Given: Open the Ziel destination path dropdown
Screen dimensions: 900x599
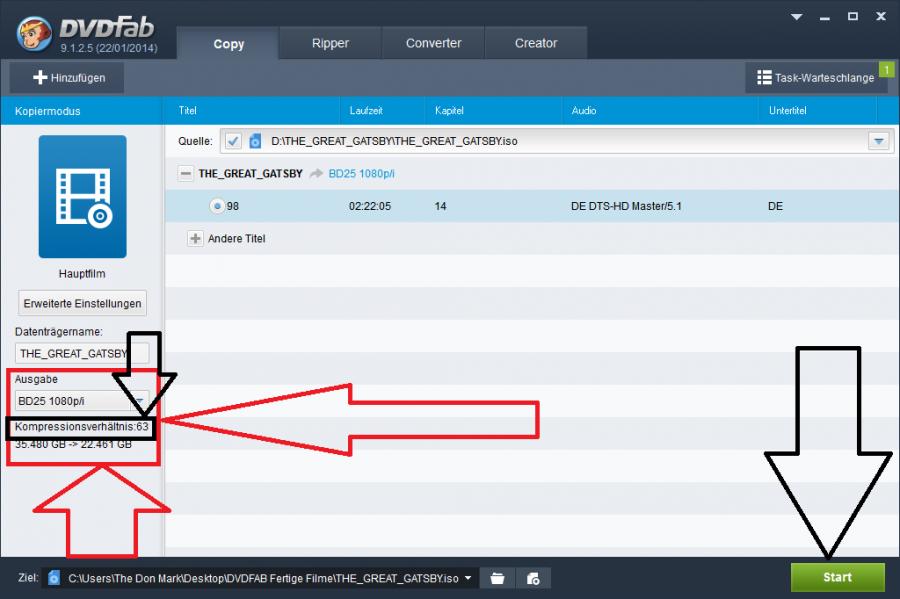Looking at the screenshot, I should pos(468,578).
